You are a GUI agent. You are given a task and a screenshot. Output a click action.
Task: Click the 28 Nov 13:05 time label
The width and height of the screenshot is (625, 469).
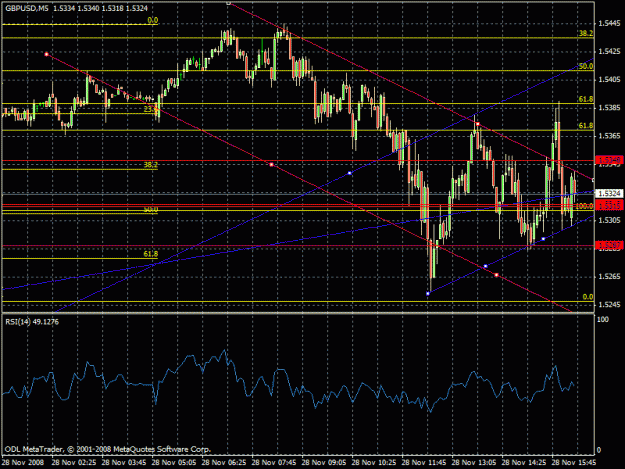[474, 463]
